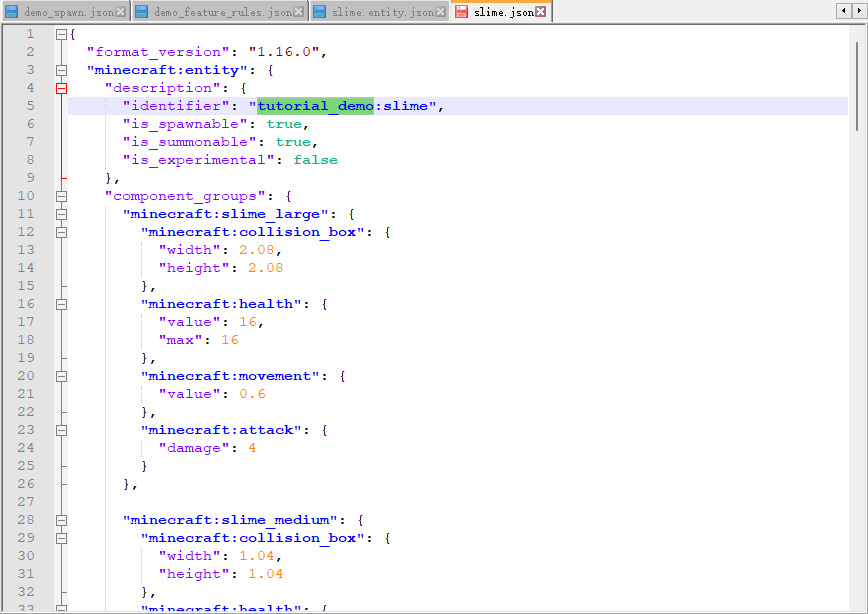Collapse the minecraft:attack fold on line 23
Viewport: 868px width, 614px height.
(61, 430)
